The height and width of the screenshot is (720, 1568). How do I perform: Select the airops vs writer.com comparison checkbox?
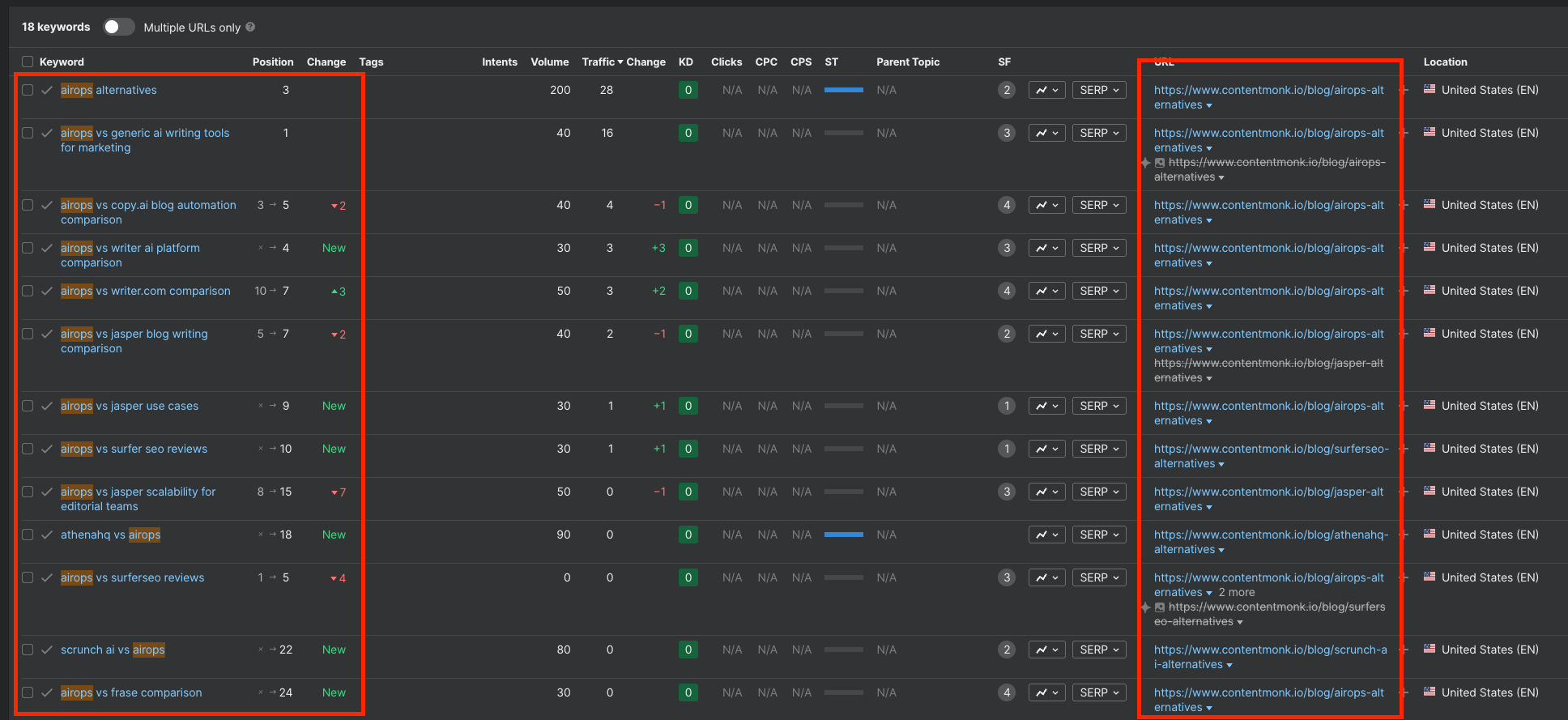tap(28, 291)
